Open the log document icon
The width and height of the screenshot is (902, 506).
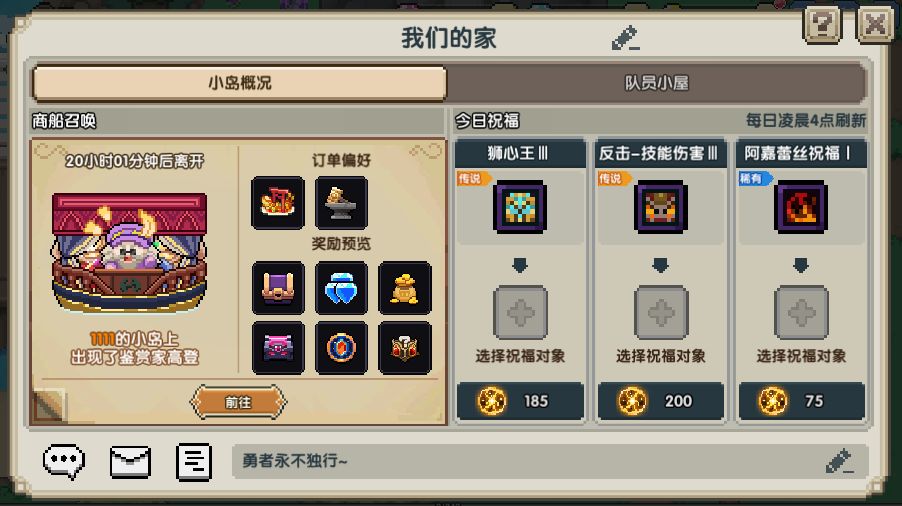(x=194, y=462)
